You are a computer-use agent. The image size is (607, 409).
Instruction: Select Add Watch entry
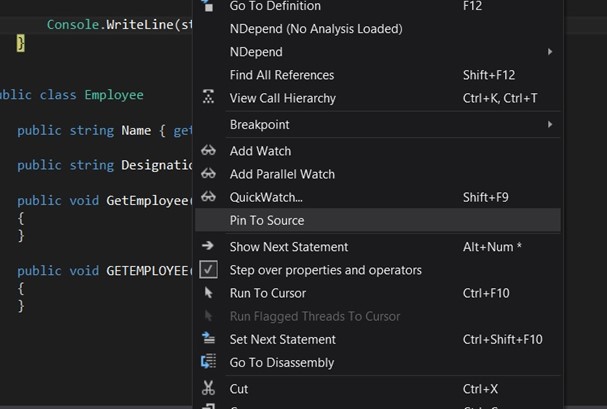pyautogui.click(x=377, y=151)
